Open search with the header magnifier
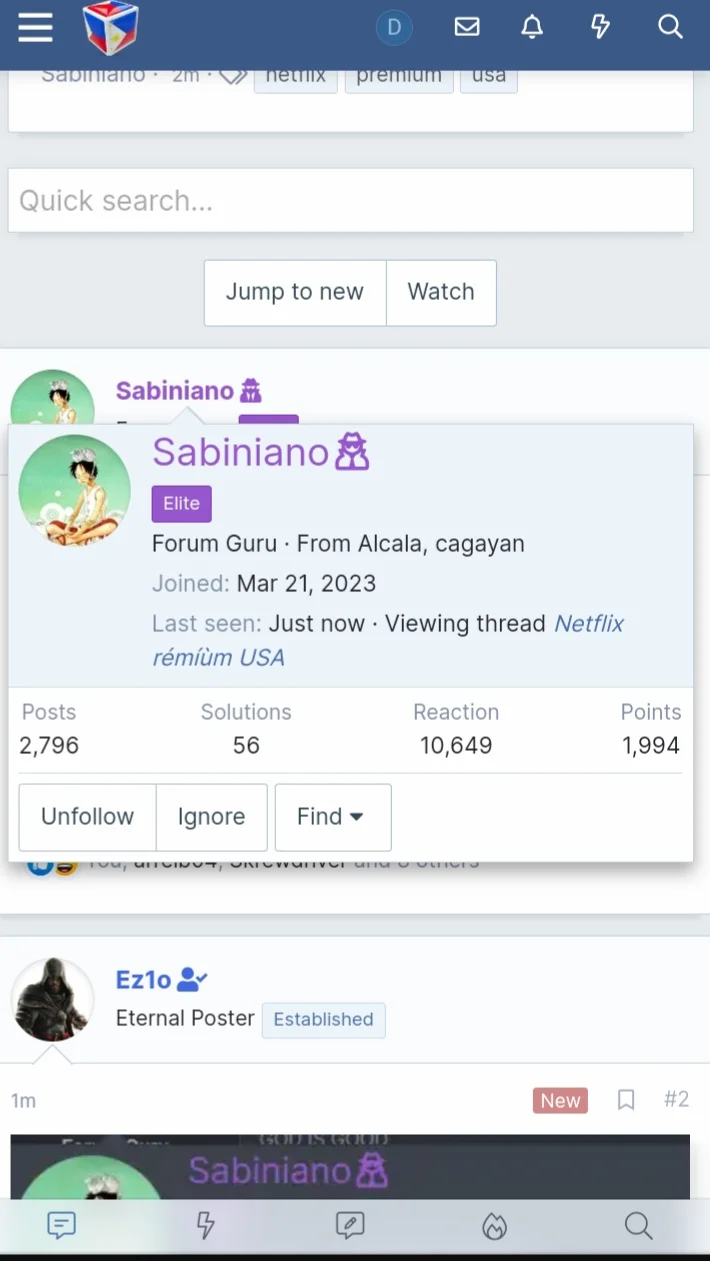 [x=670, y=27]
